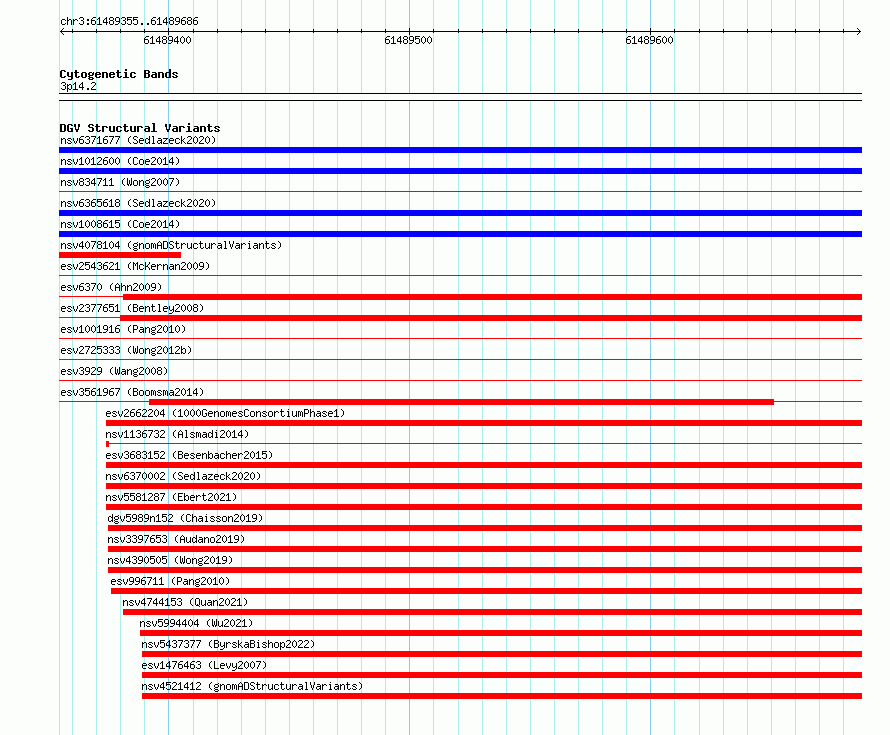Select esv2377651 (Bentley2008) label

click(x=132, y=308)
